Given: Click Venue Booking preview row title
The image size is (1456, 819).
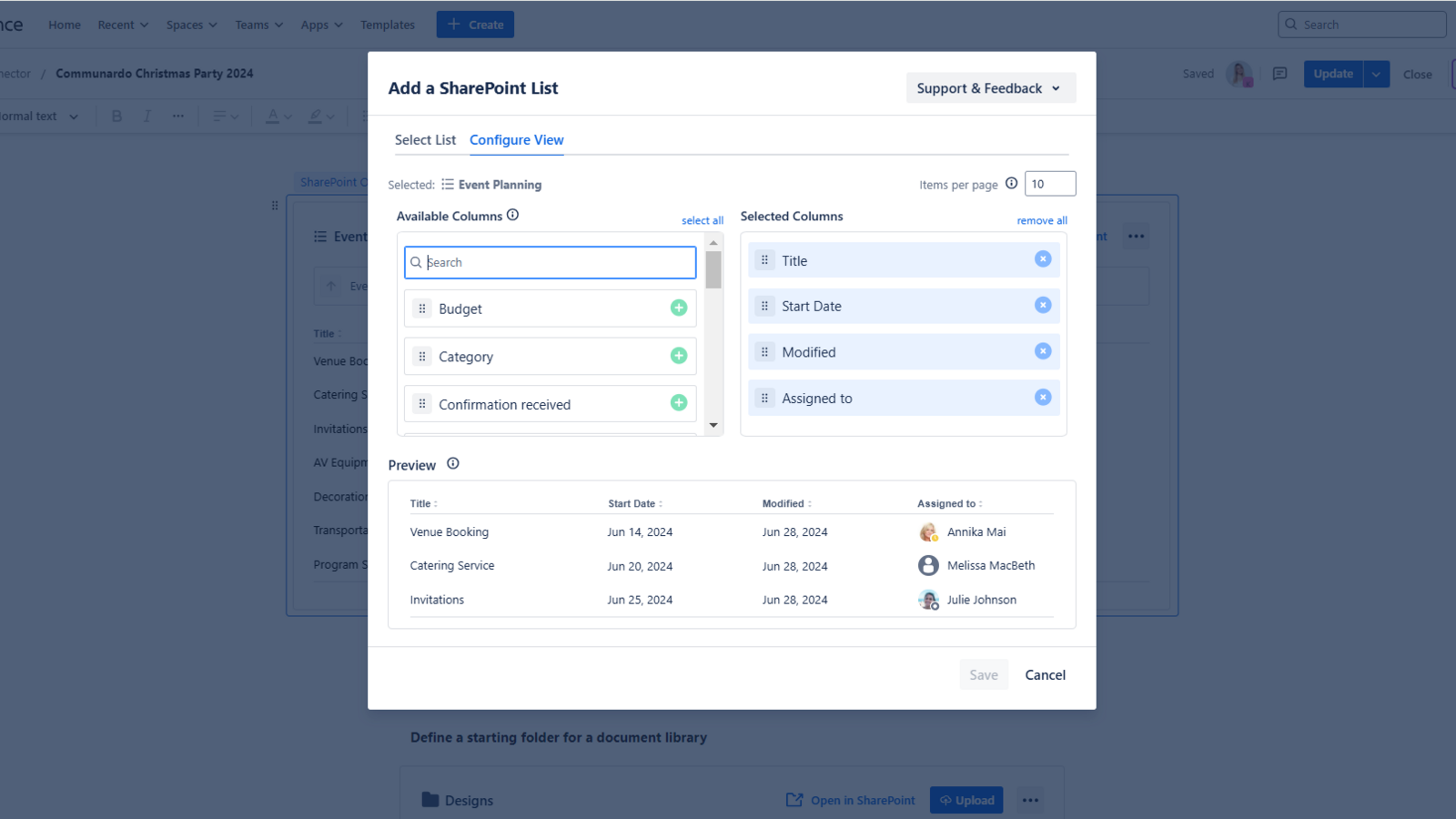Looking at the screenshot, I should (x=449, y=532).
